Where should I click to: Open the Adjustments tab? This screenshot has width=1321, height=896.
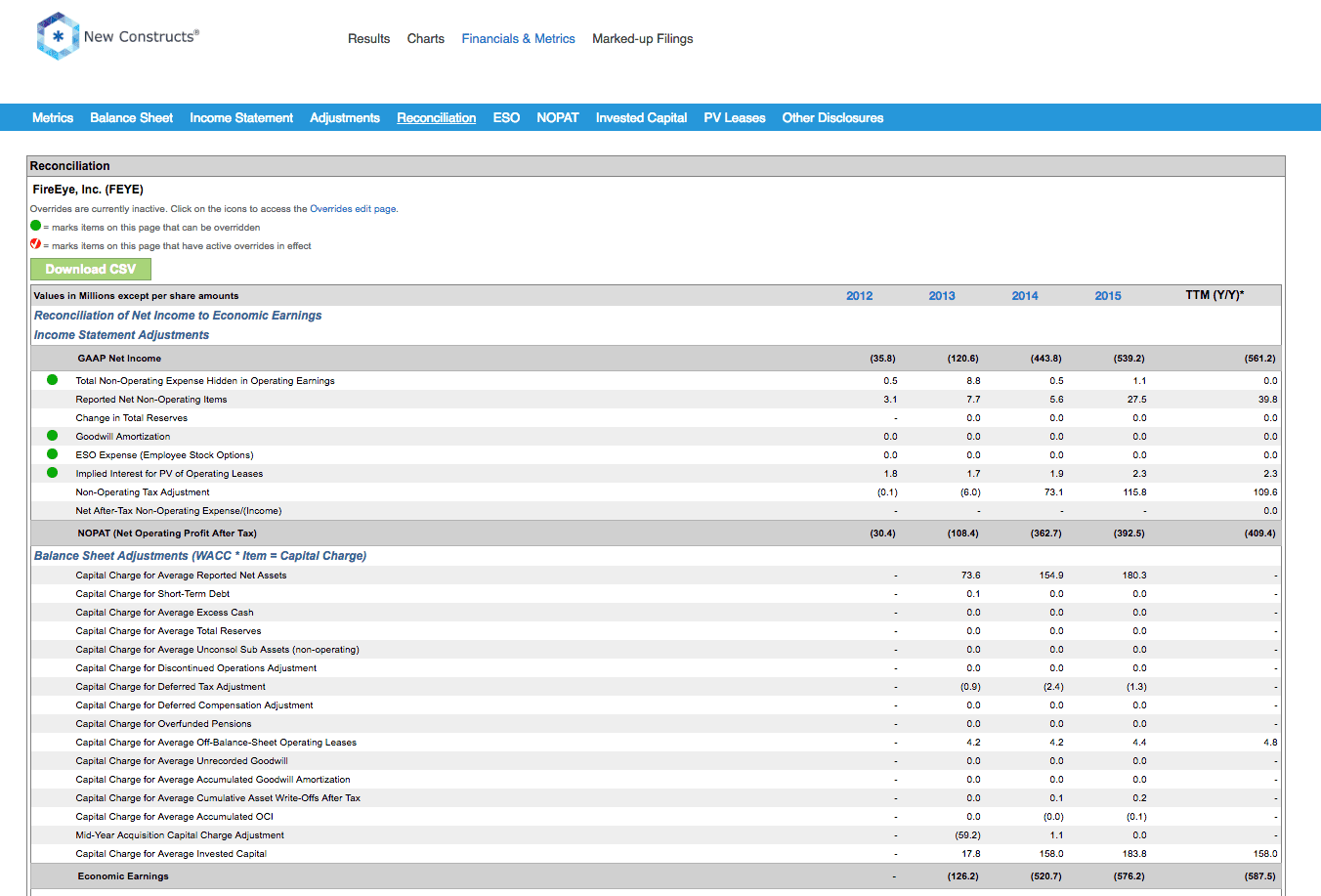click(345, 117)
